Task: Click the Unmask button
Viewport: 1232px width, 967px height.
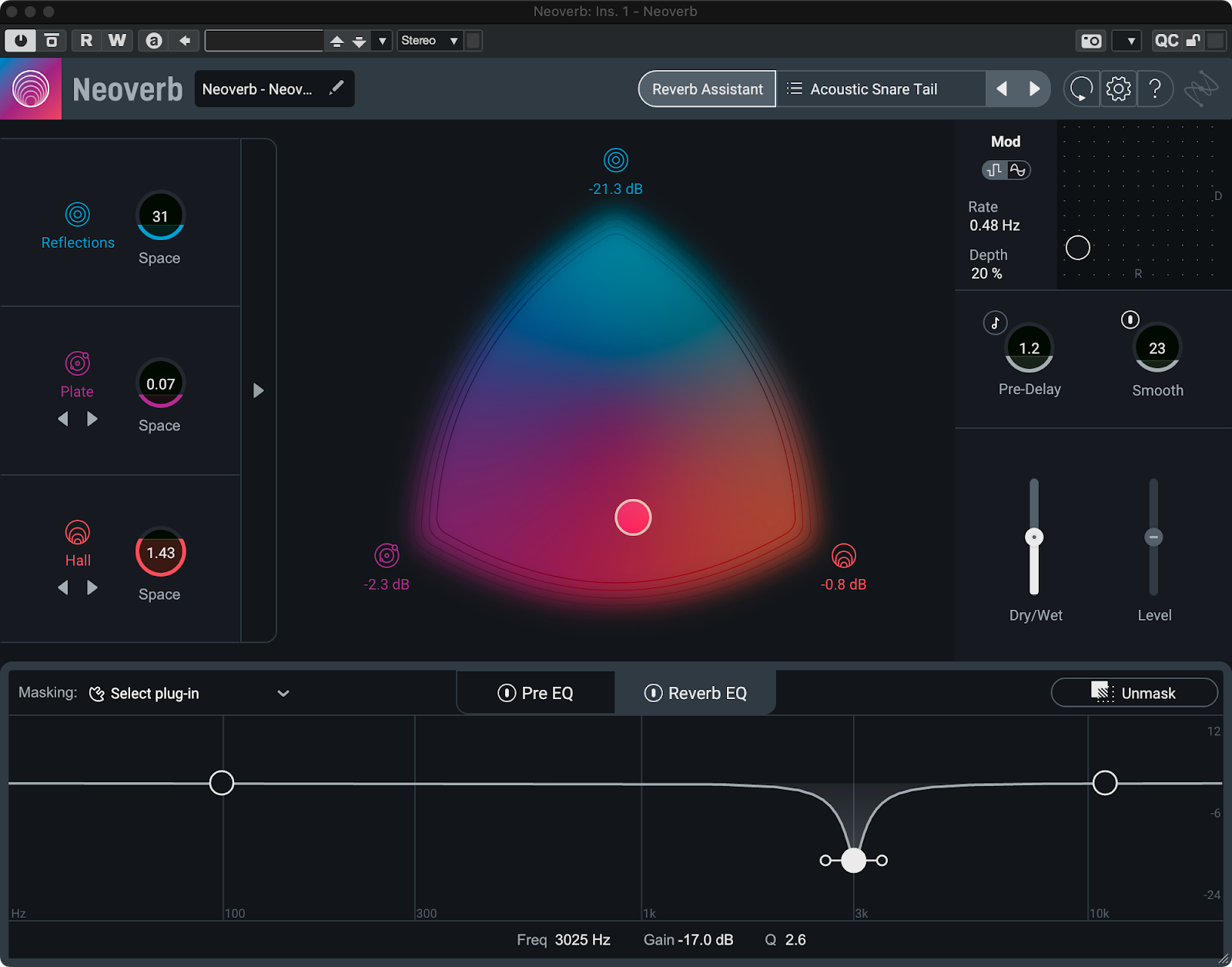Action: [x=1133, y=693]
